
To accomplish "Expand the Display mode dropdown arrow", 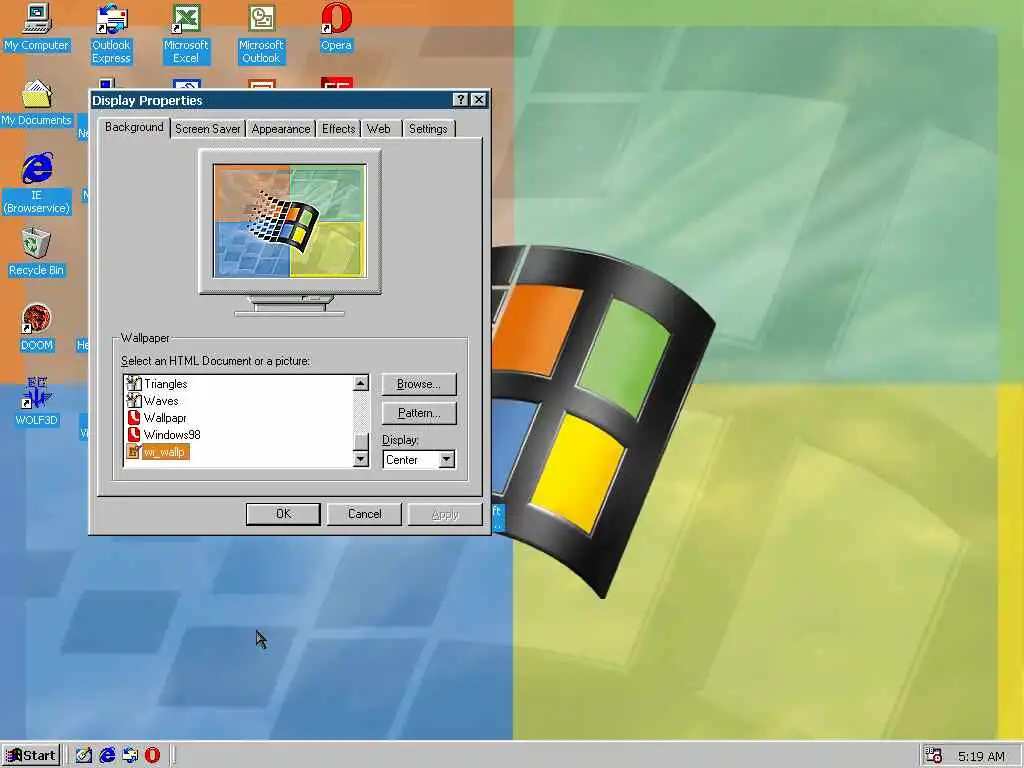I will pyautogui.click(x=446, y=460).
